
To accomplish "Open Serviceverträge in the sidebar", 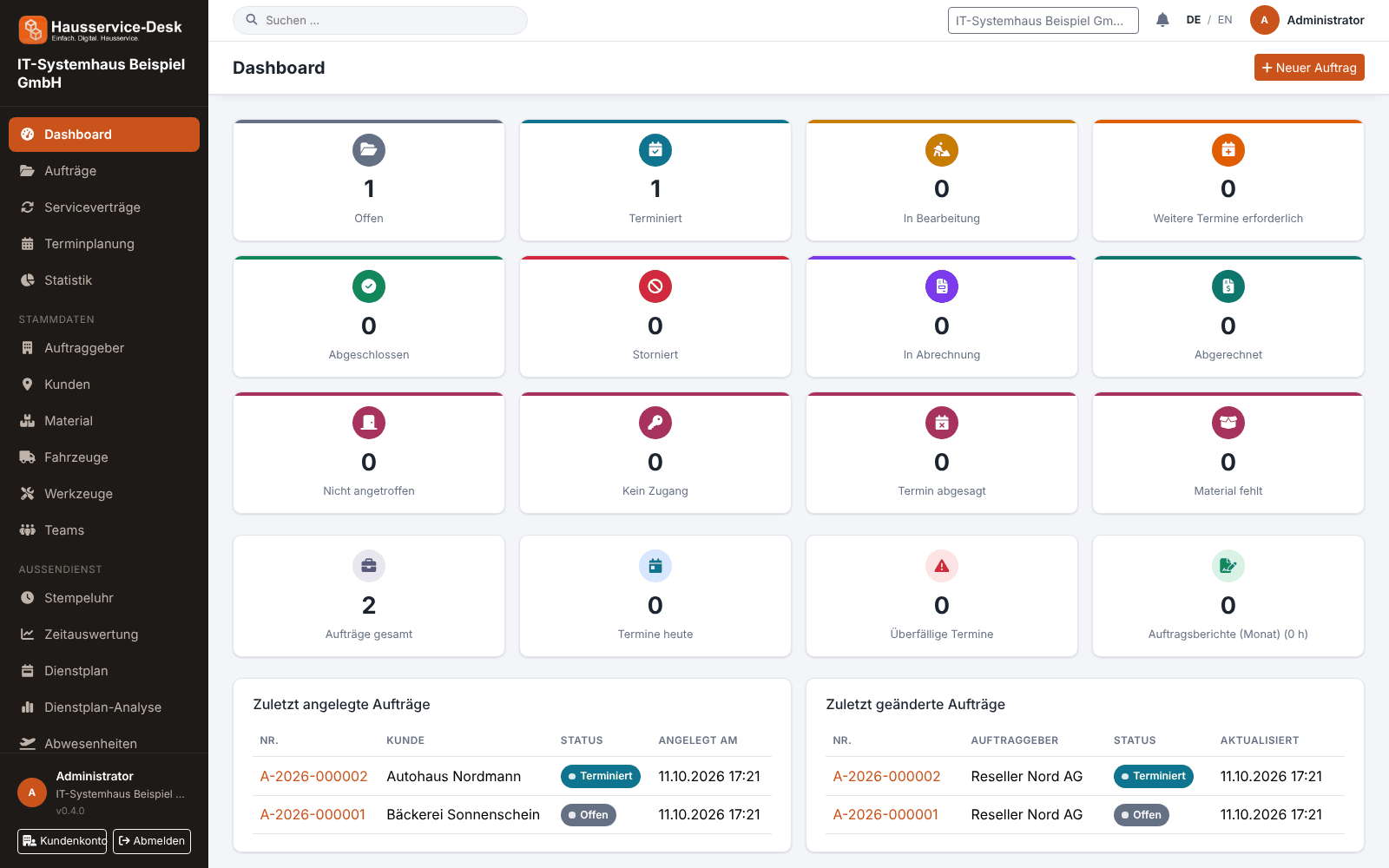I will tap(104, 207).
